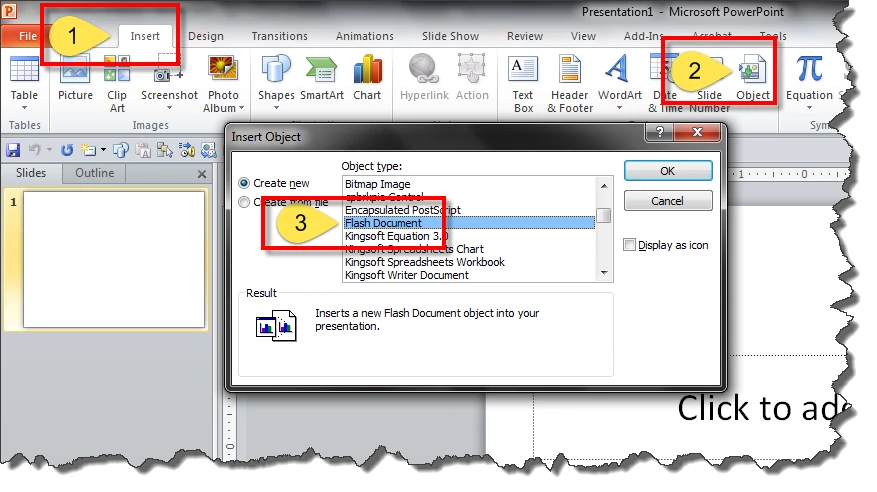The height and width of the screenshot is (492, 877).
Task: Click the chart-style icon at quick access toolbar end
Action: (x=209, y=150)
